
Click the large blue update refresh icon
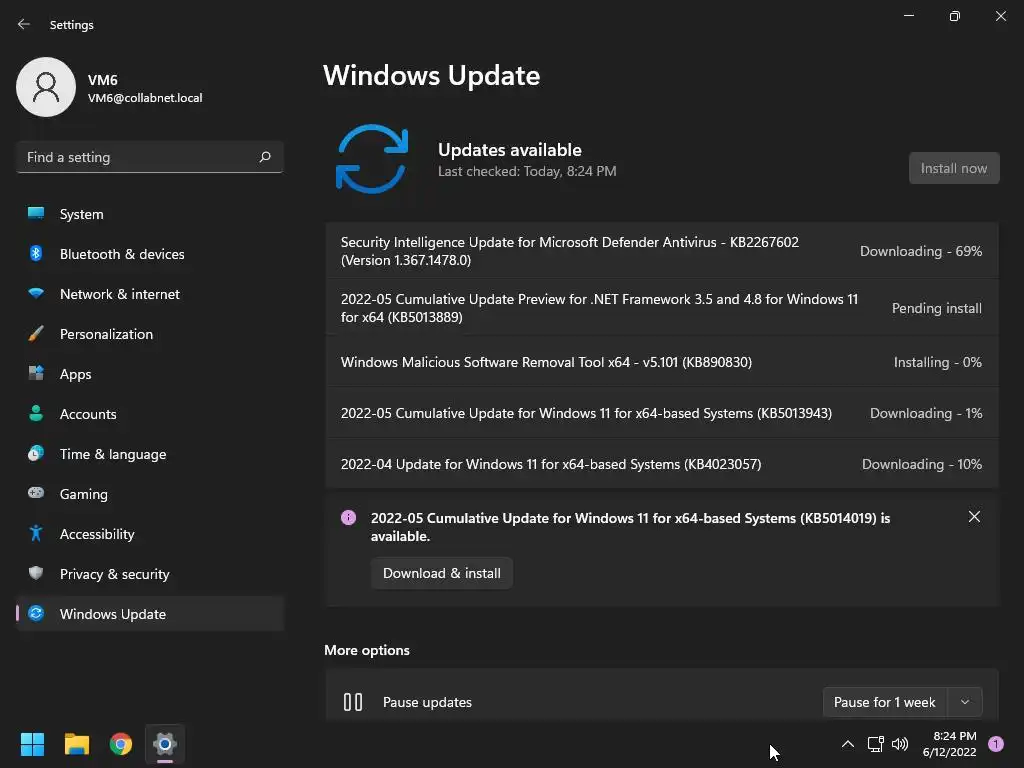(372, 159)
